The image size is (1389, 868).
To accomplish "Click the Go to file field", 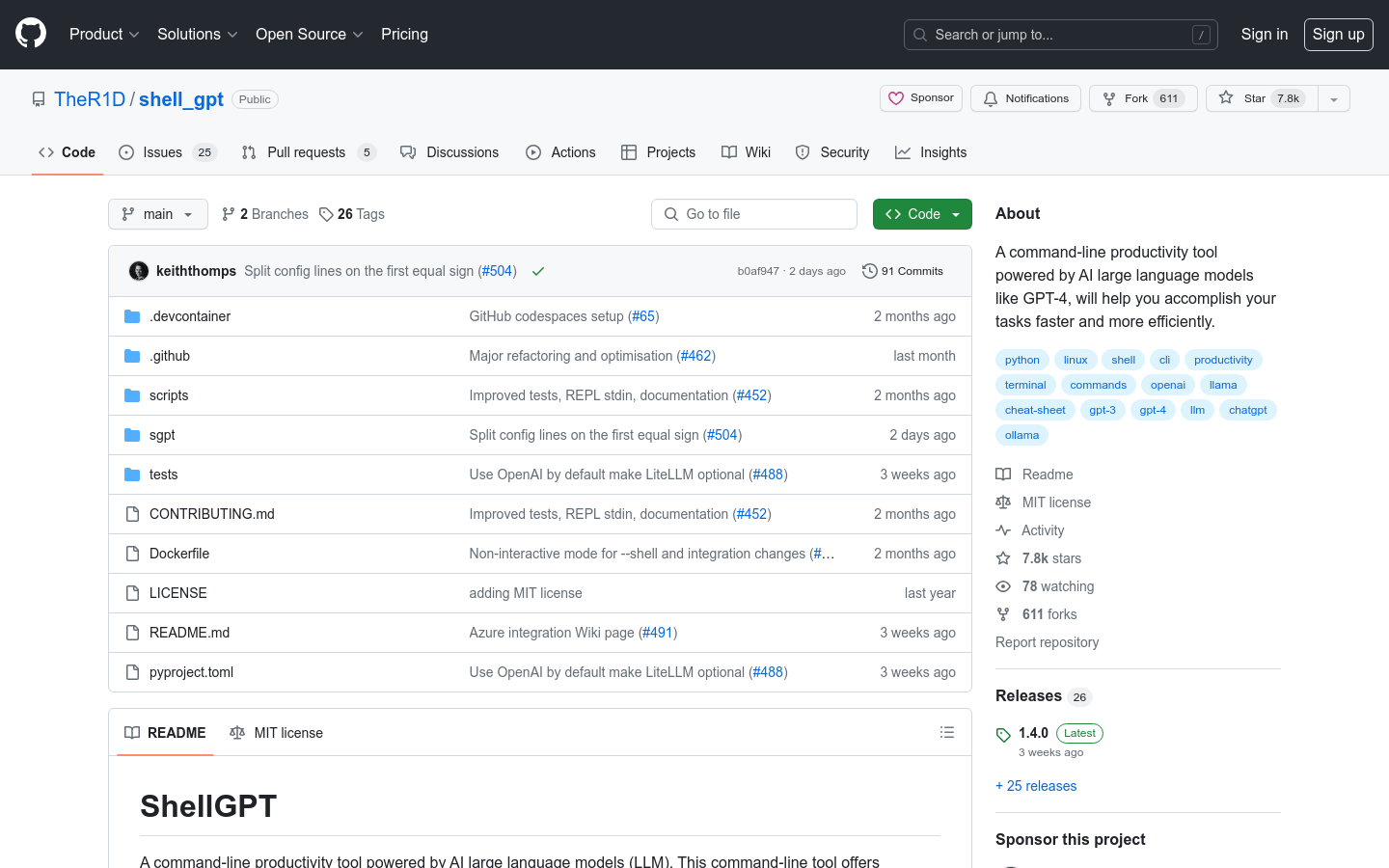I will pos(754,214).
